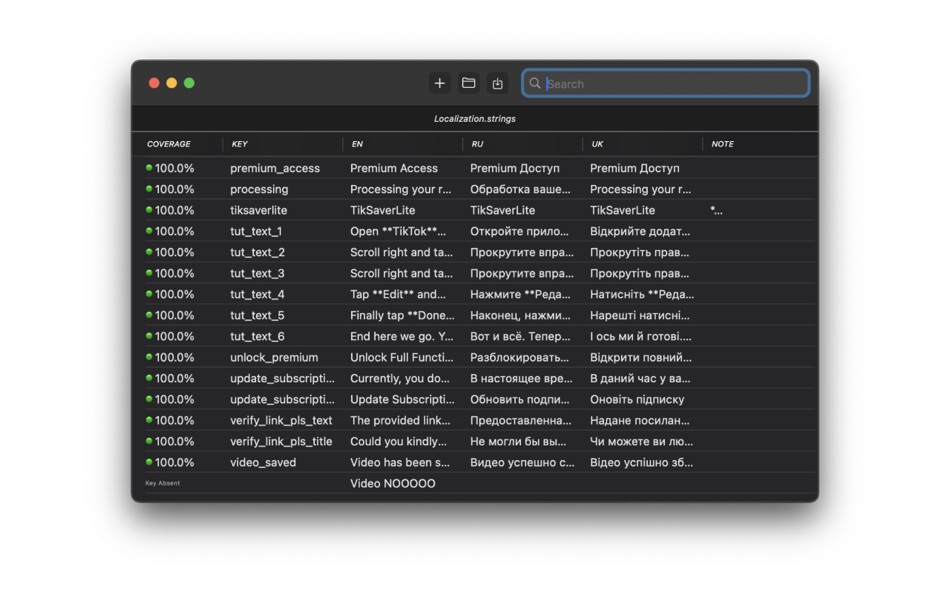Select the Localization.strings file title

click(x=474, y=119)
